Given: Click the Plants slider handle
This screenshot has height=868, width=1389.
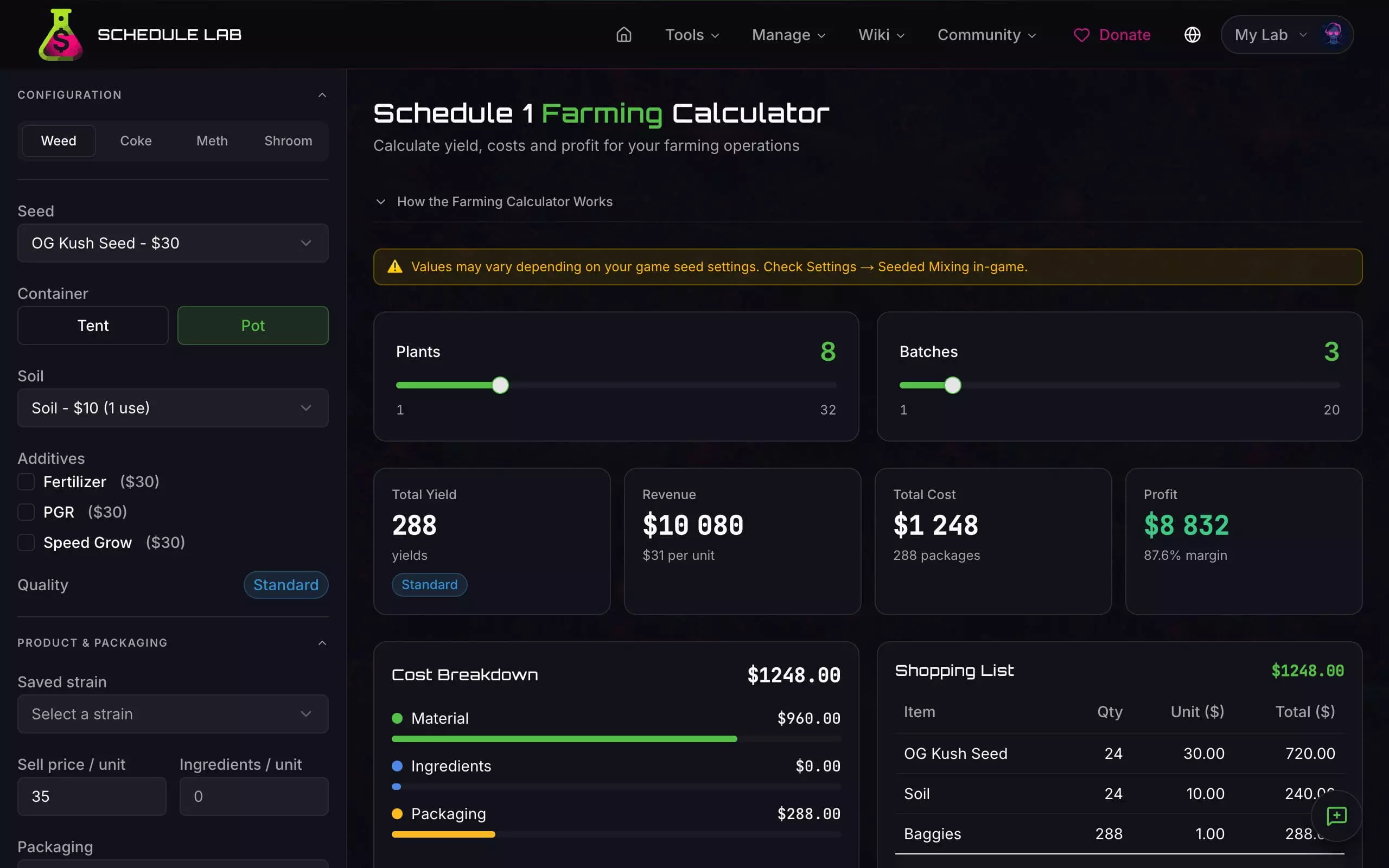Looking at the screenshot, I should [x=500, y=385].
